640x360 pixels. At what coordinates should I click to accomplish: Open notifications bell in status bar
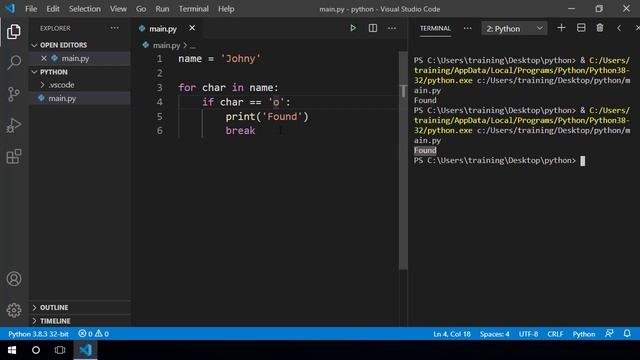pos(627,333)
